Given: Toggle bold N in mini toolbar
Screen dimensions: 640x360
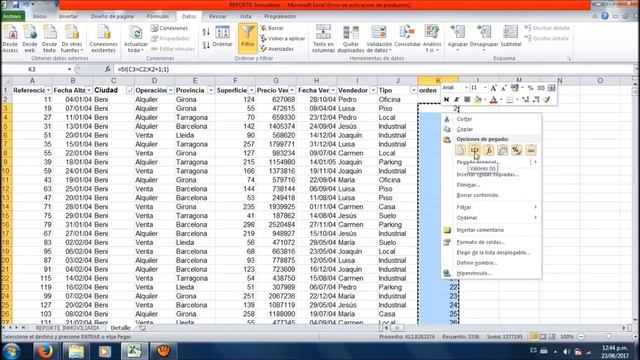Looking at the screenshot, I should click(447, 99).
